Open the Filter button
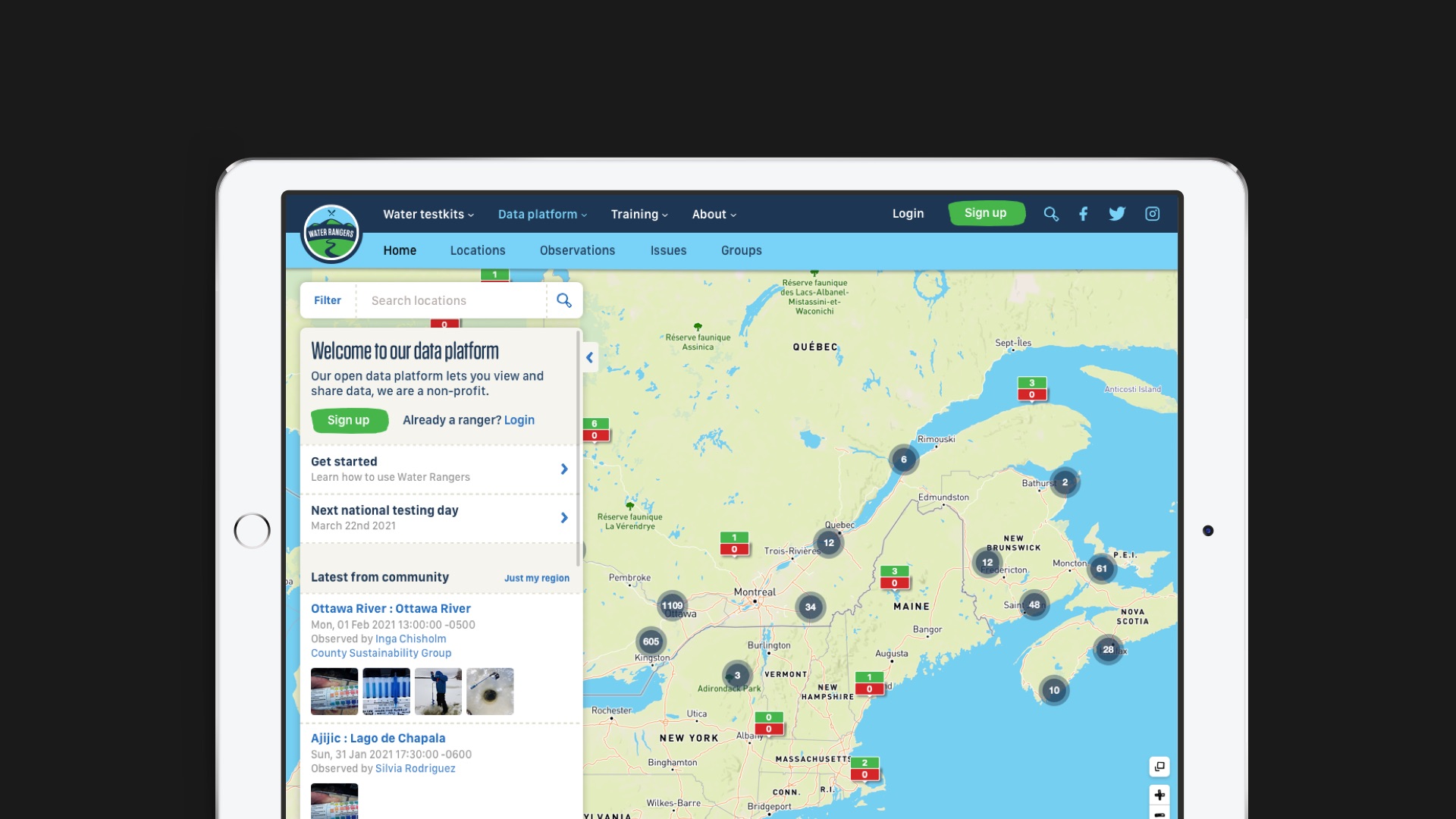Screen dimensions: 1456x819 pyautogui.click(x=328, y=300)
